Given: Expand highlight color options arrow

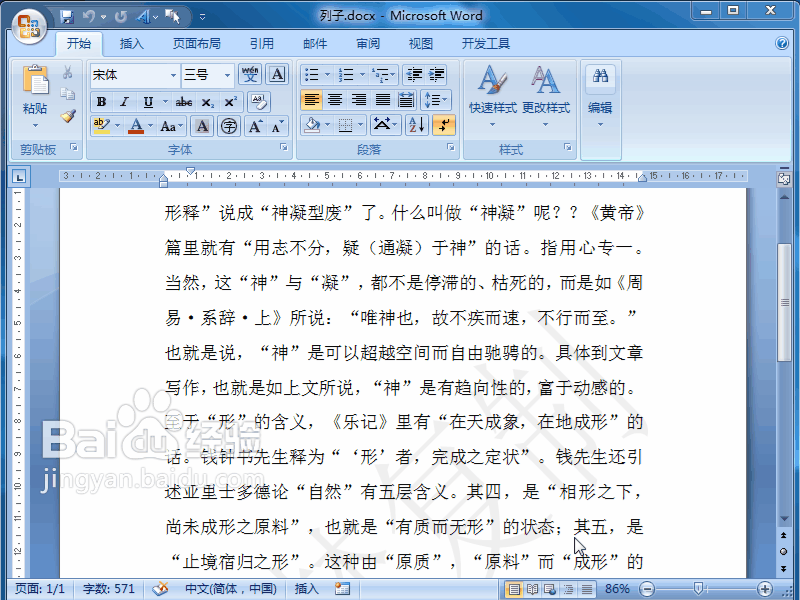Looking at the screenshot, I should (x=117, y=126).
